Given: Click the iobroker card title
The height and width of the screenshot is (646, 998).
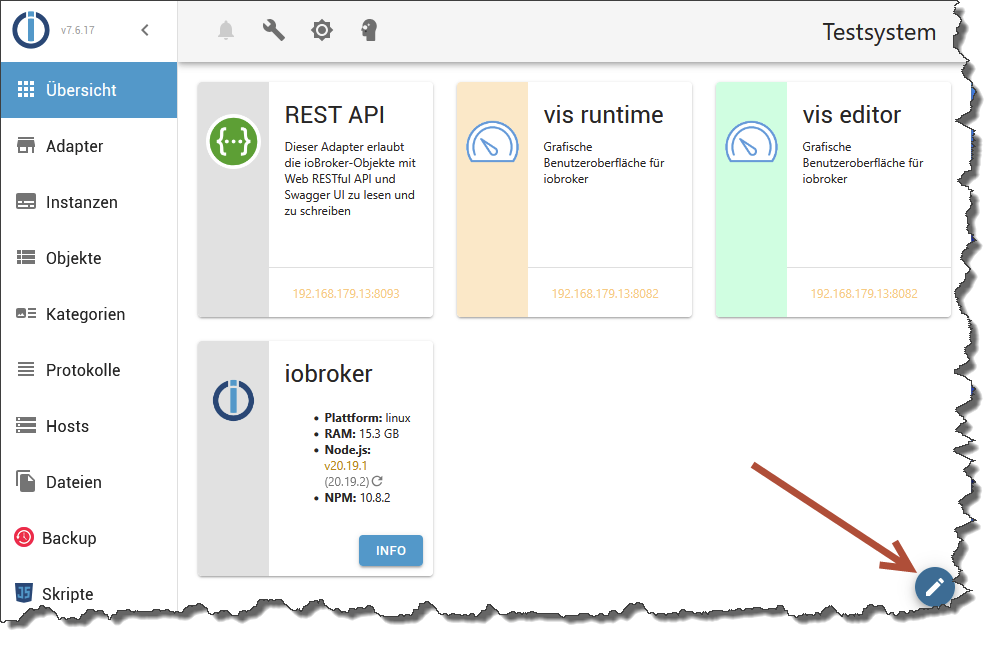Looking at the screenshot, I should point(328,374).
